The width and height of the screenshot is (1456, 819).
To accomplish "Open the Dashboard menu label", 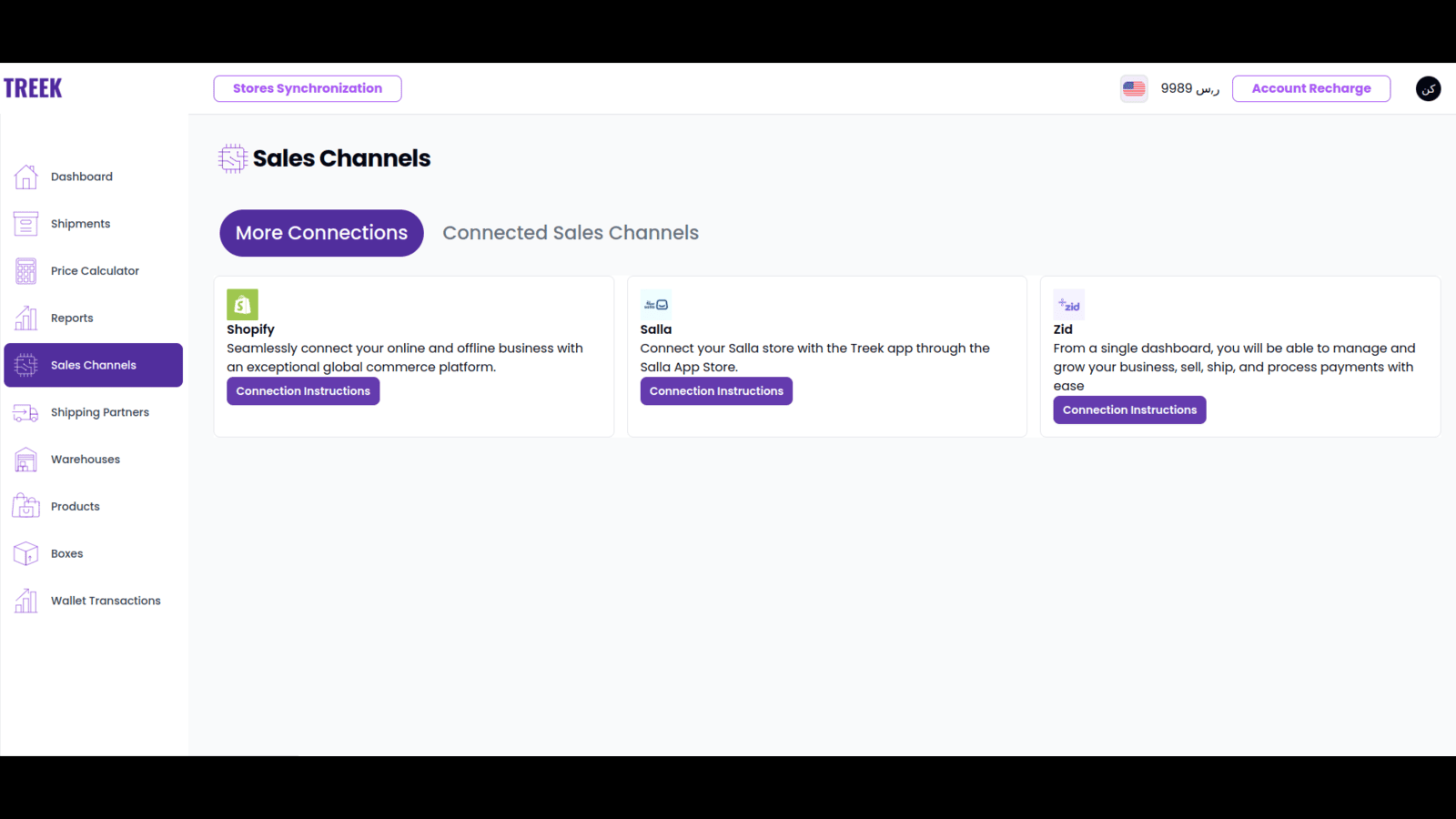I will tap(82, 177).
